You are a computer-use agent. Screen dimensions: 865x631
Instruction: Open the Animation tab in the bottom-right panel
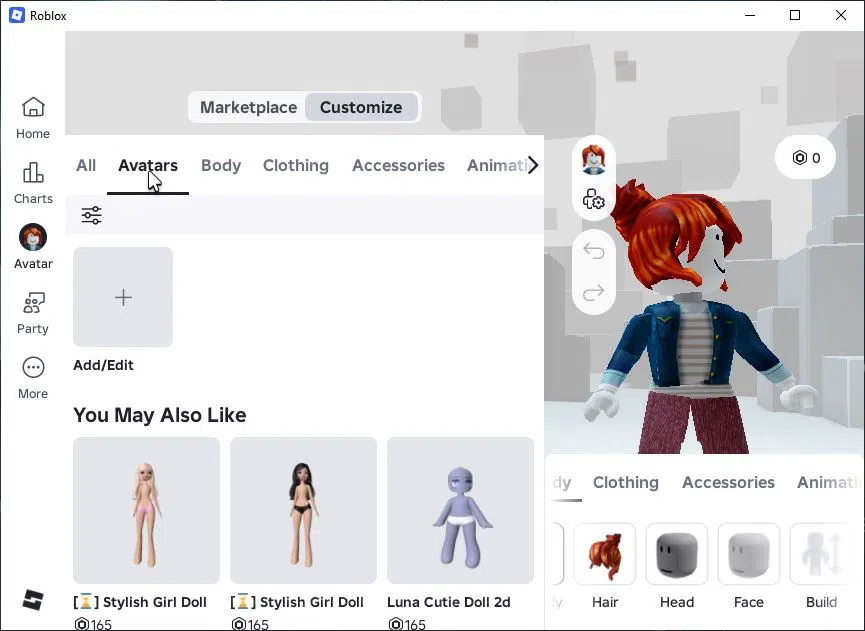(x=827, y=483)
